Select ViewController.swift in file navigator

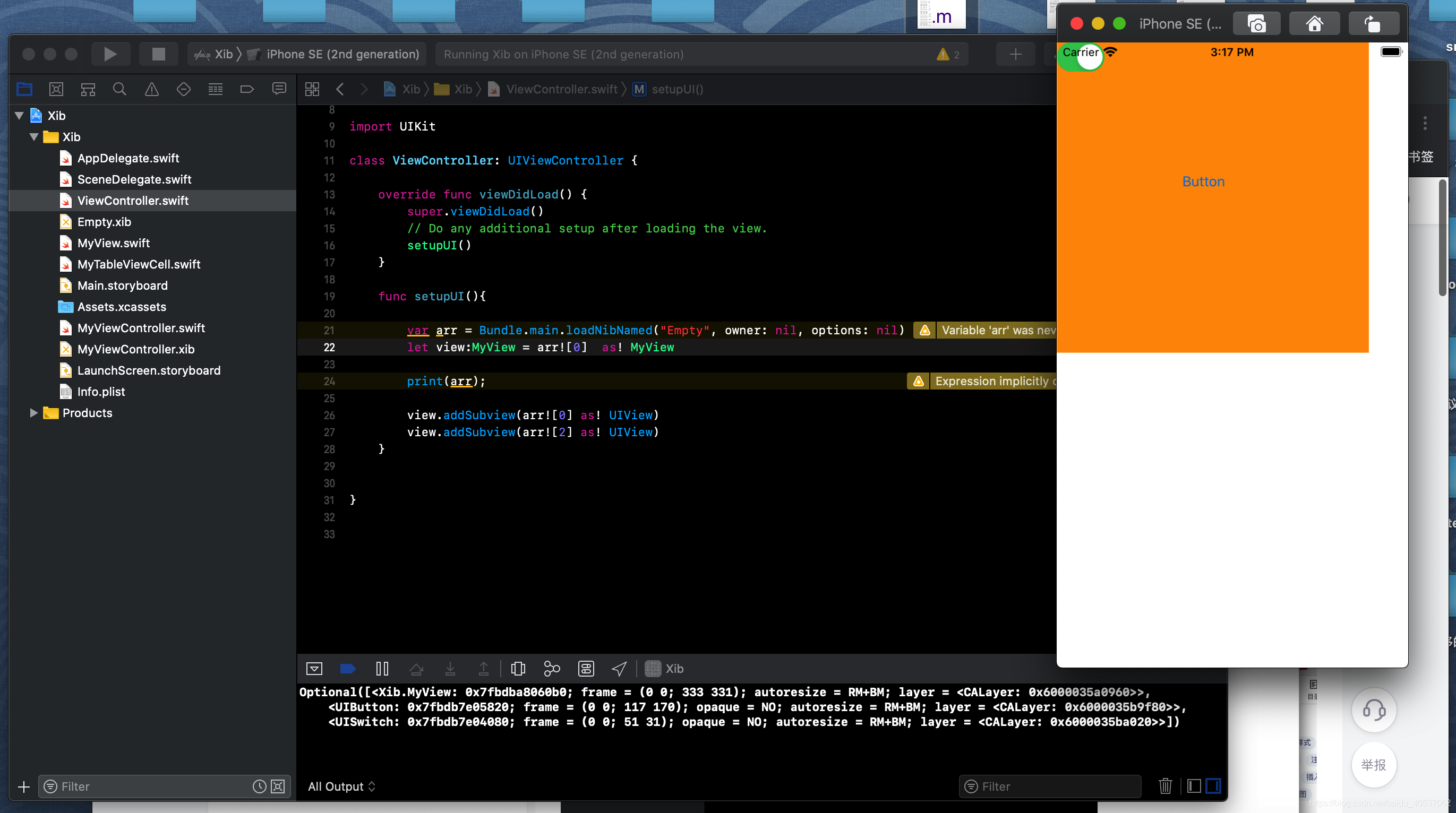pos(133,200)
